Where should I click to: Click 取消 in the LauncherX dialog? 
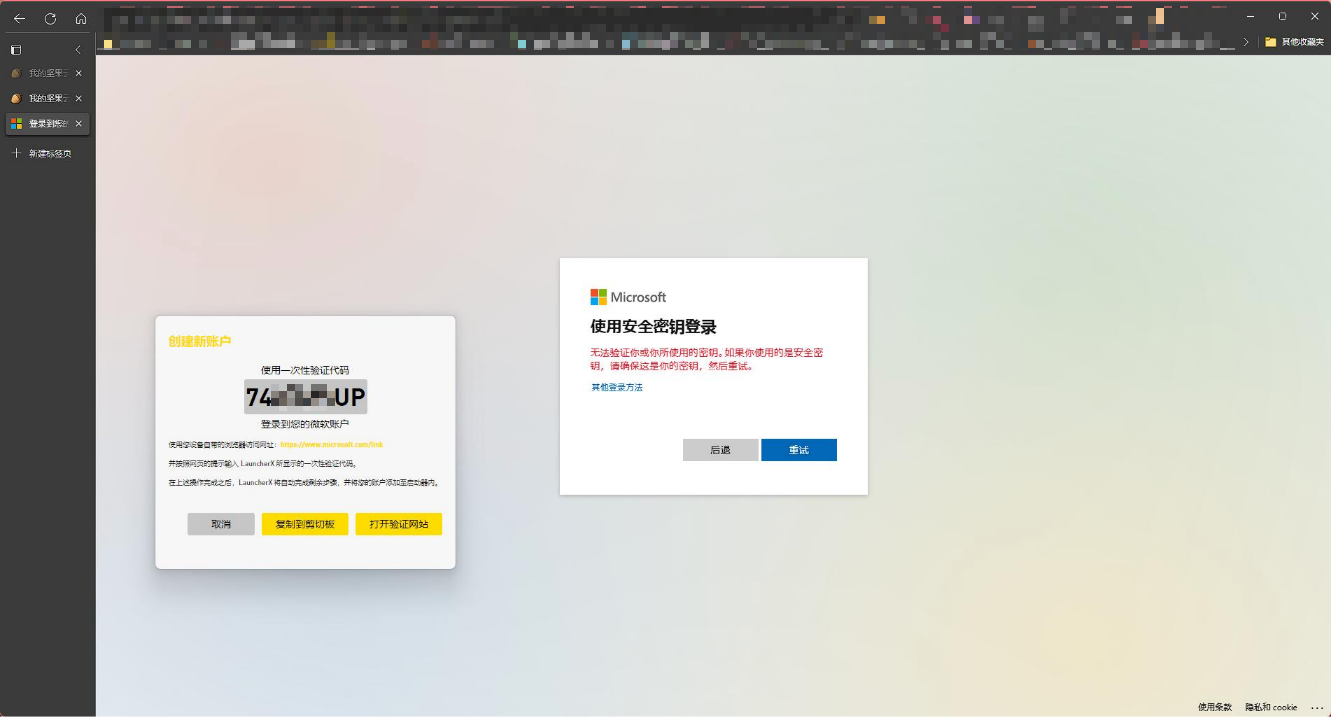coord(221,524)
